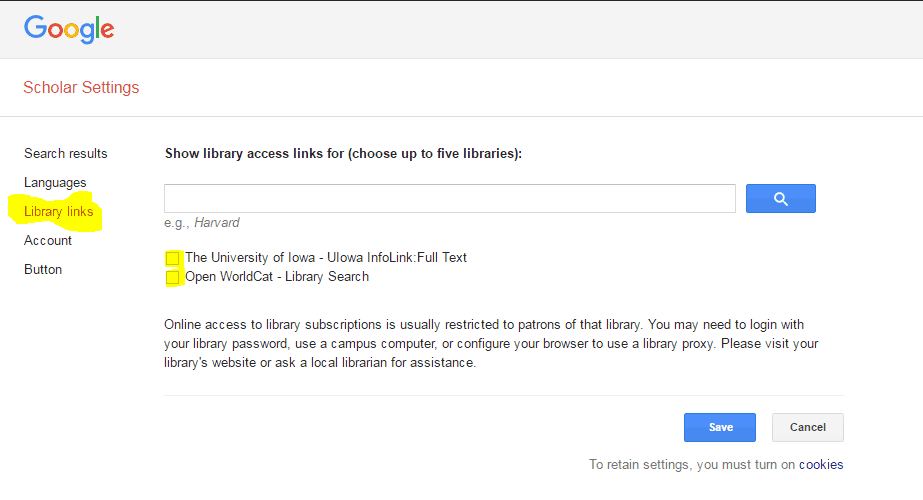Image resolution: width=923 pixels, height=500 pixels.
Task: Click the online access notice paragraph
Action: [491, 344]
